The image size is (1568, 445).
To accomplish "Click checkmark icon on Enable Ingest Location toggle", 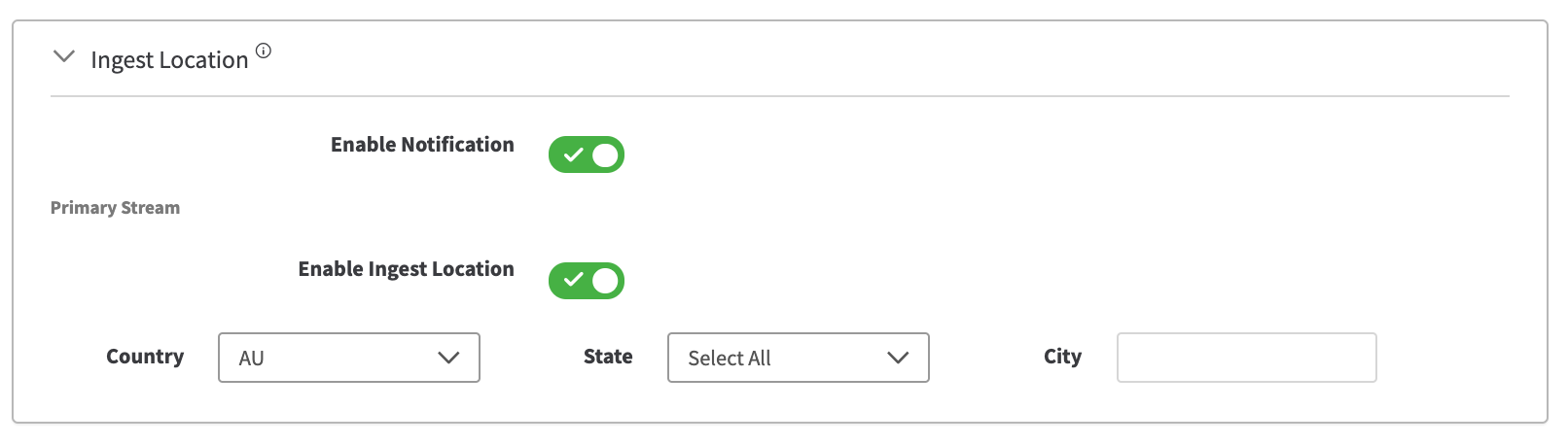I will click(573, 281).
